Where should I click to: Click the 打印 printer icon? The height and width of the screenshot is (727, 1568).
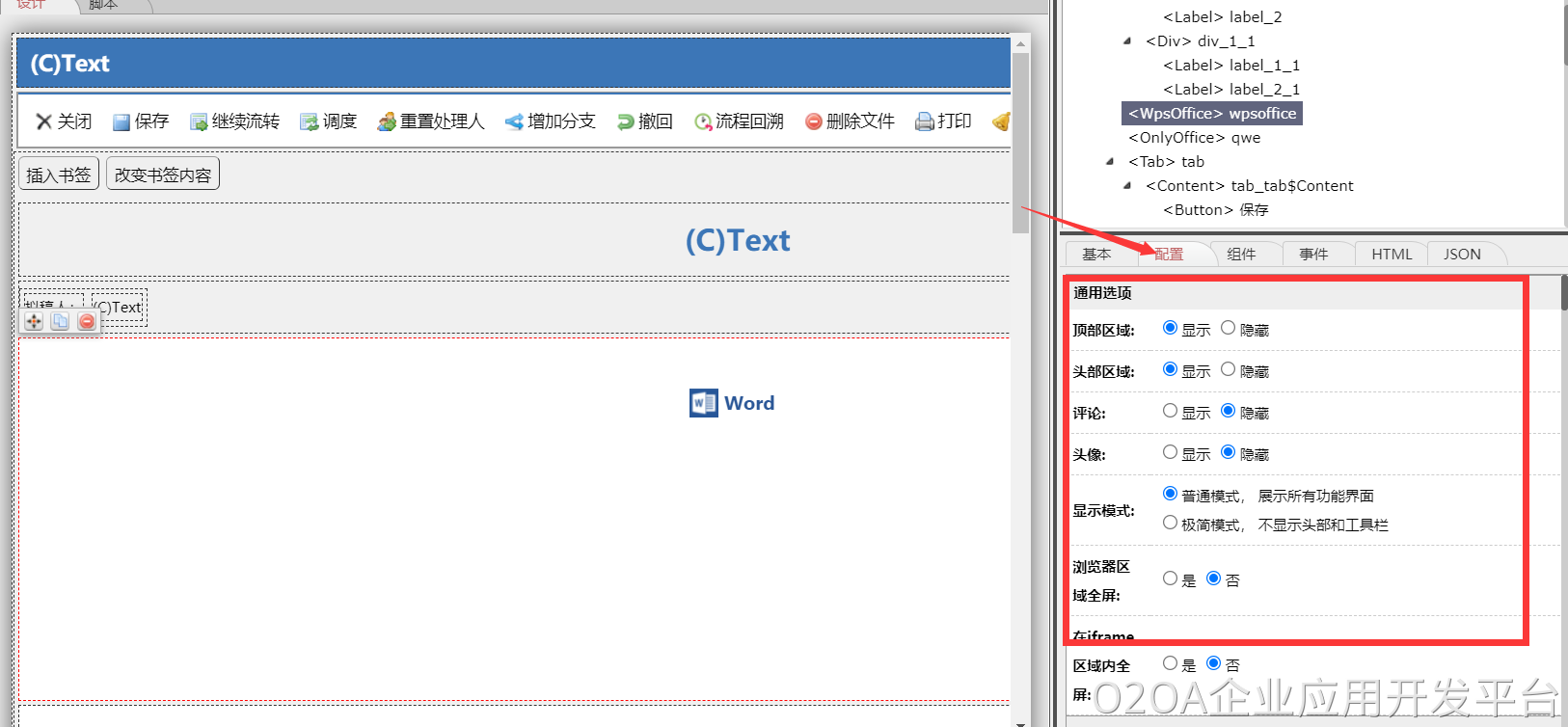[x=925, y=121]
